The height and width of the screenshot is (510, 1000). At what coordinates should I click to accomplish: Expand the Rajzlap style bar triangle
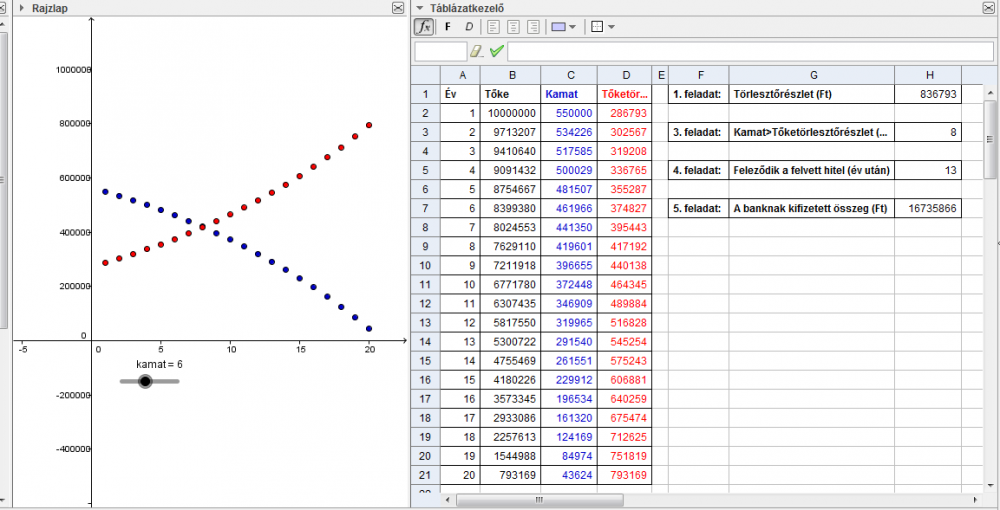click(x=21, y=8)
